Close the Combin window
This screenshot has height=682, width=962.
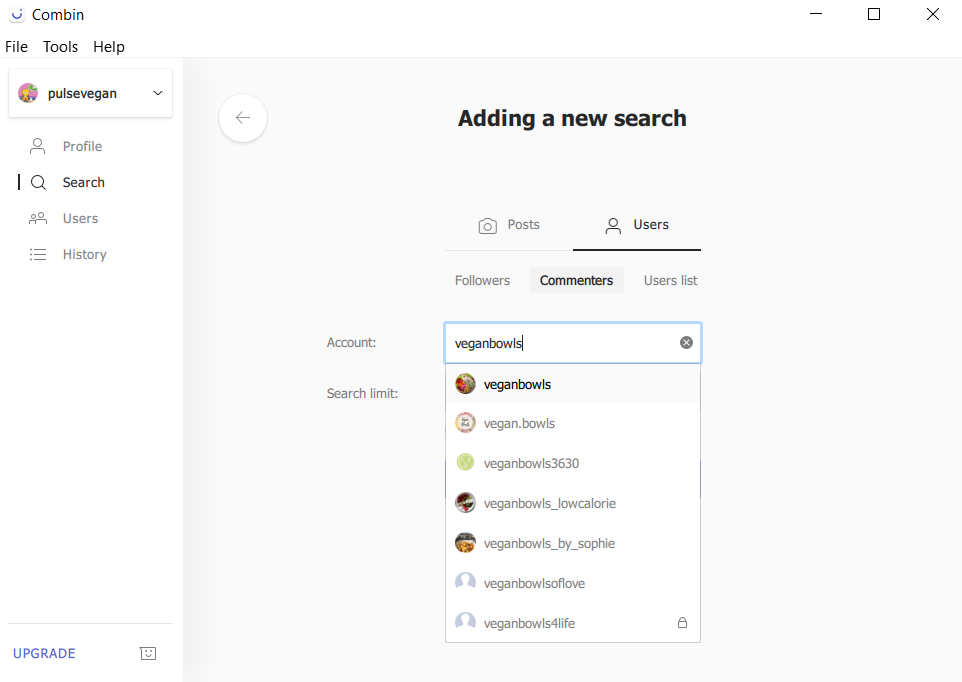(933, 14)
